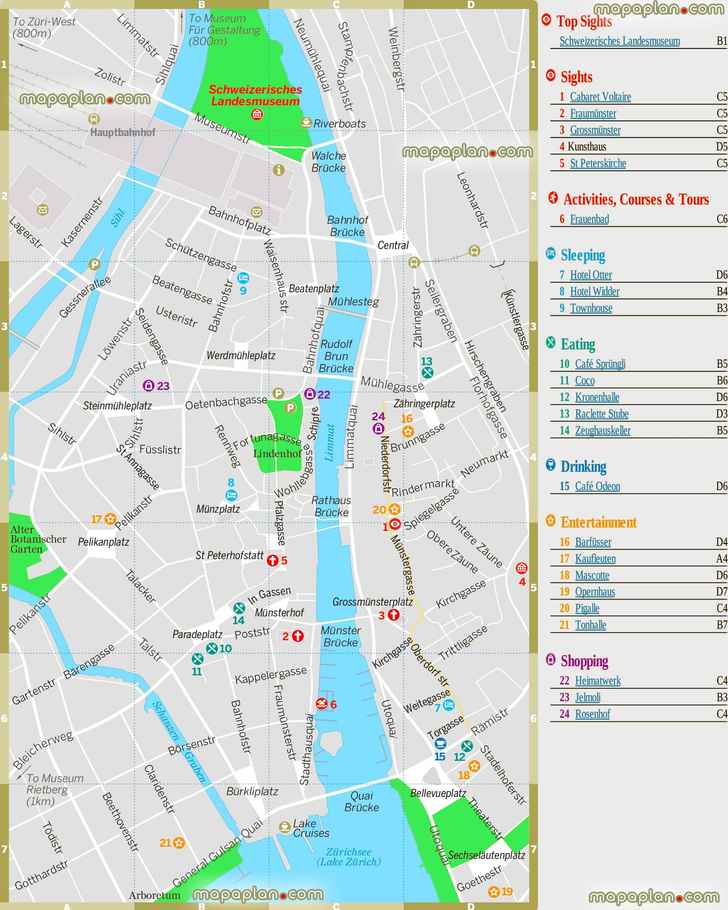
Task: Click map marker 10 restaurant icon at Paradeplatz
Action: click(x=212, y=648)
